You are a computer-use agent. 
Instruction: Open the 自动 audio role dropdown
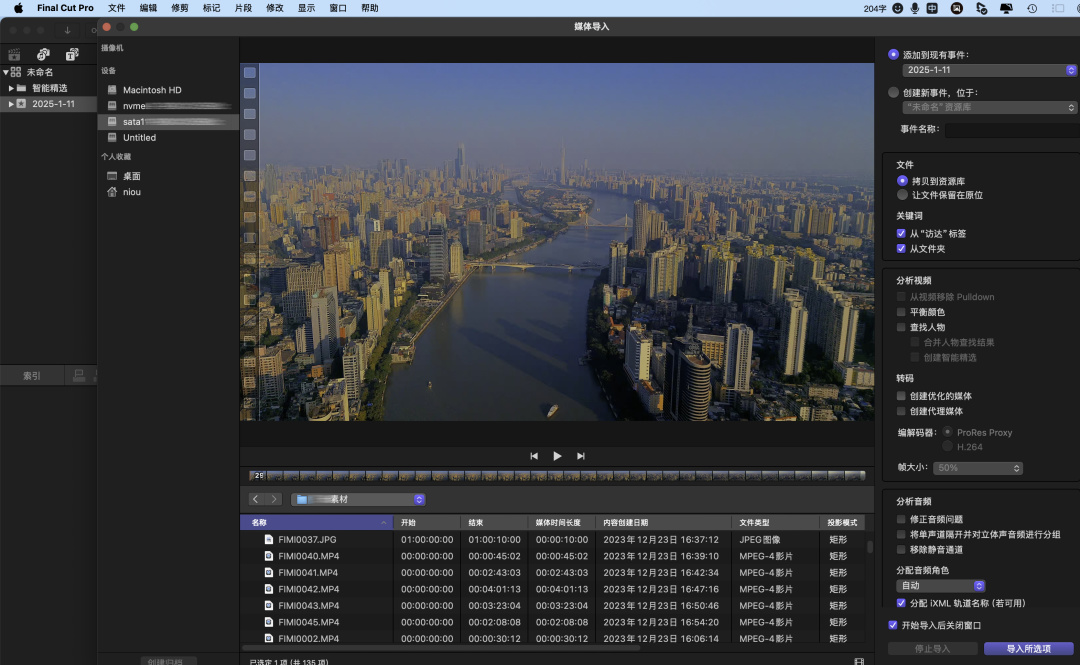941,586
